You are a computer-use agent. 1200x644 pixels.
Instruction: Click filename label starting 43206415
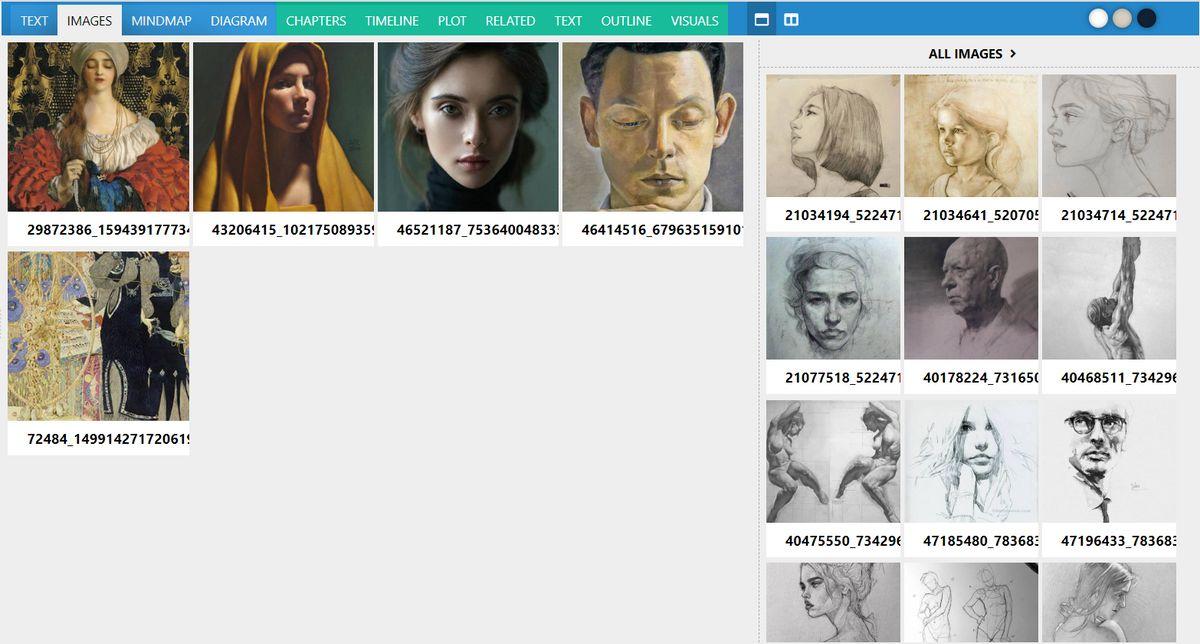(x=292, y=229)
